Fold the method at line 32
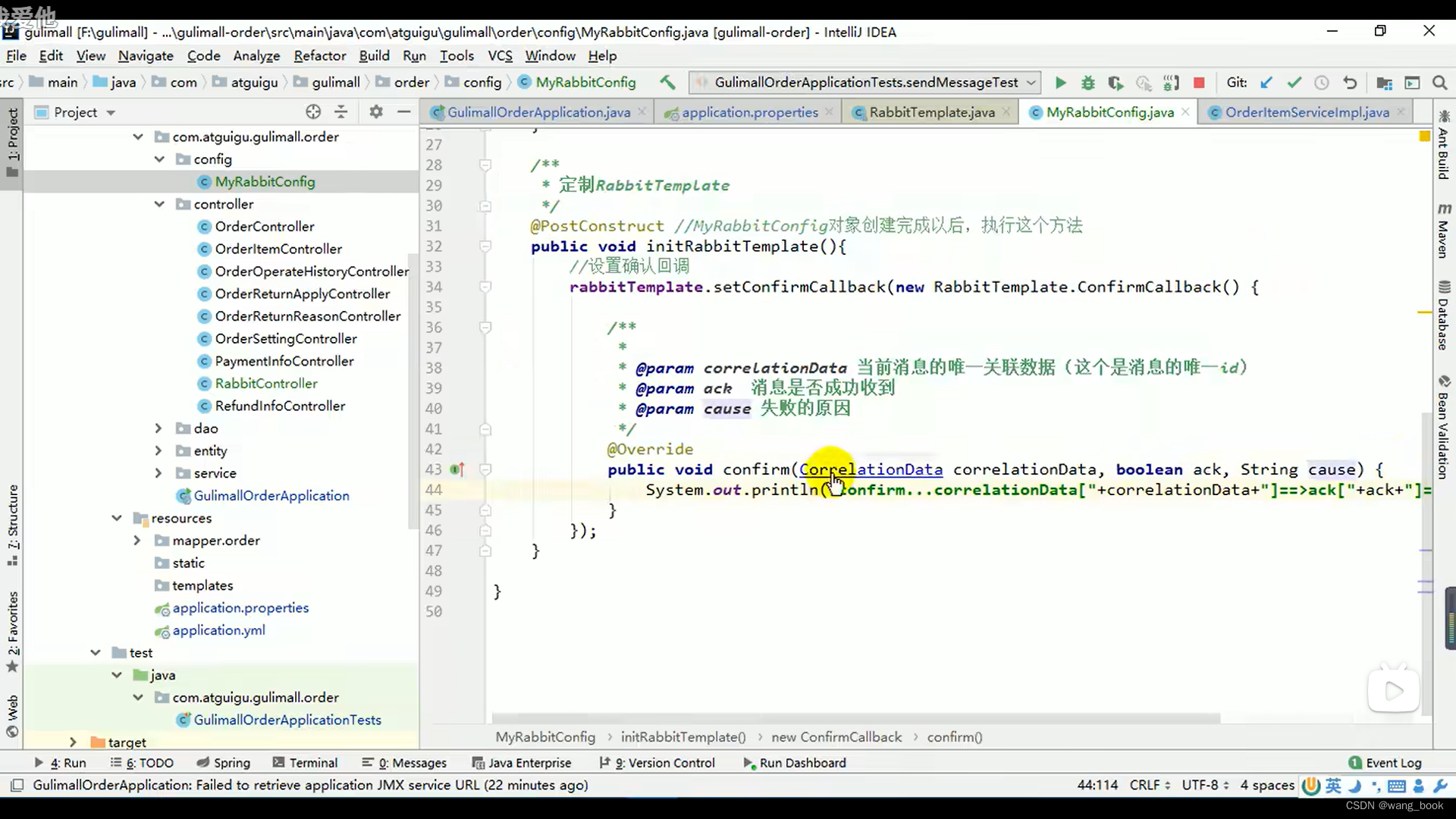Screen dimensions: 1456x819 pos(485,246)
